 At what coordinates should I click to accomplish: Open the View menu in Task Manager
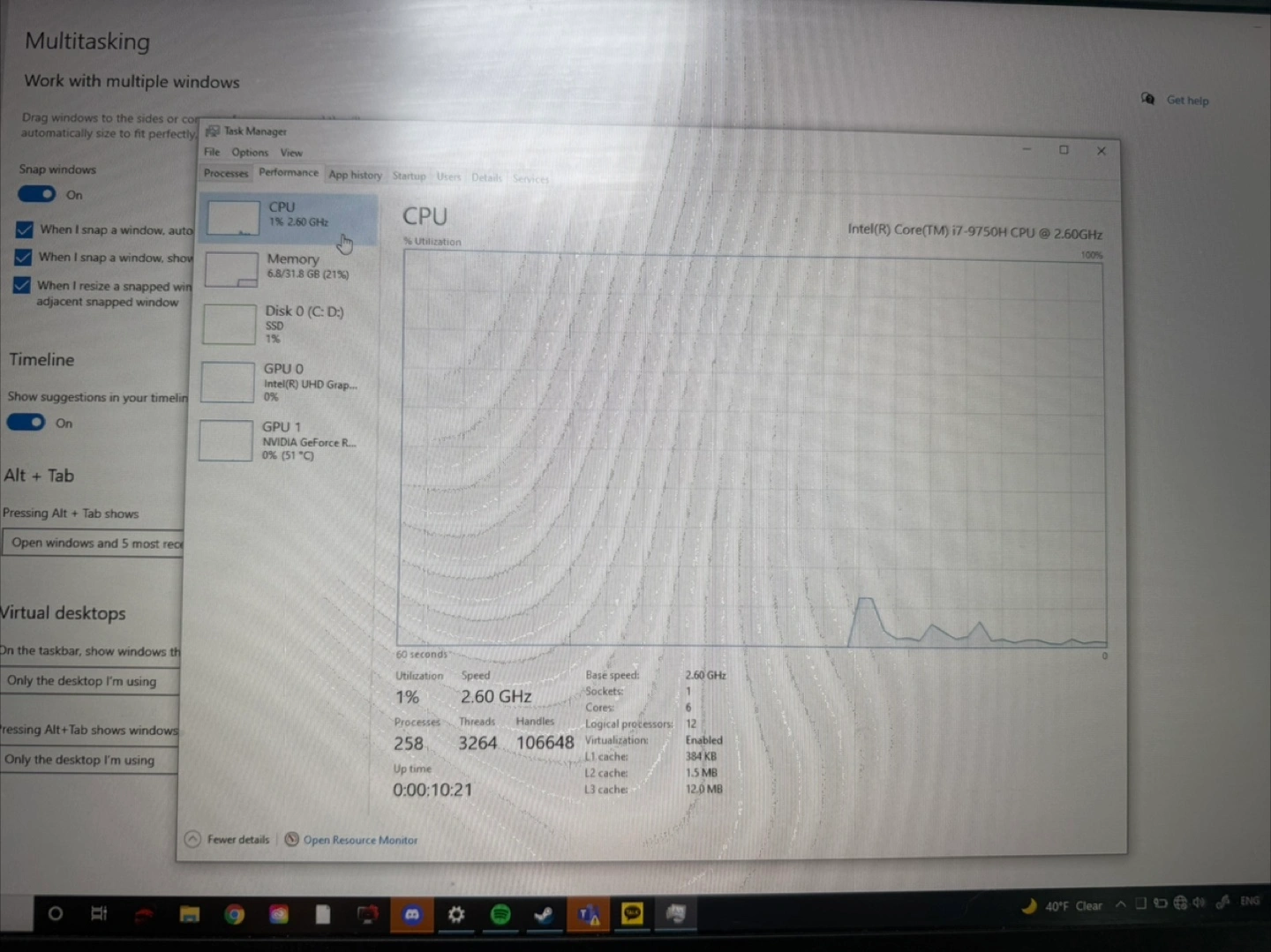[x=291, y=153]
